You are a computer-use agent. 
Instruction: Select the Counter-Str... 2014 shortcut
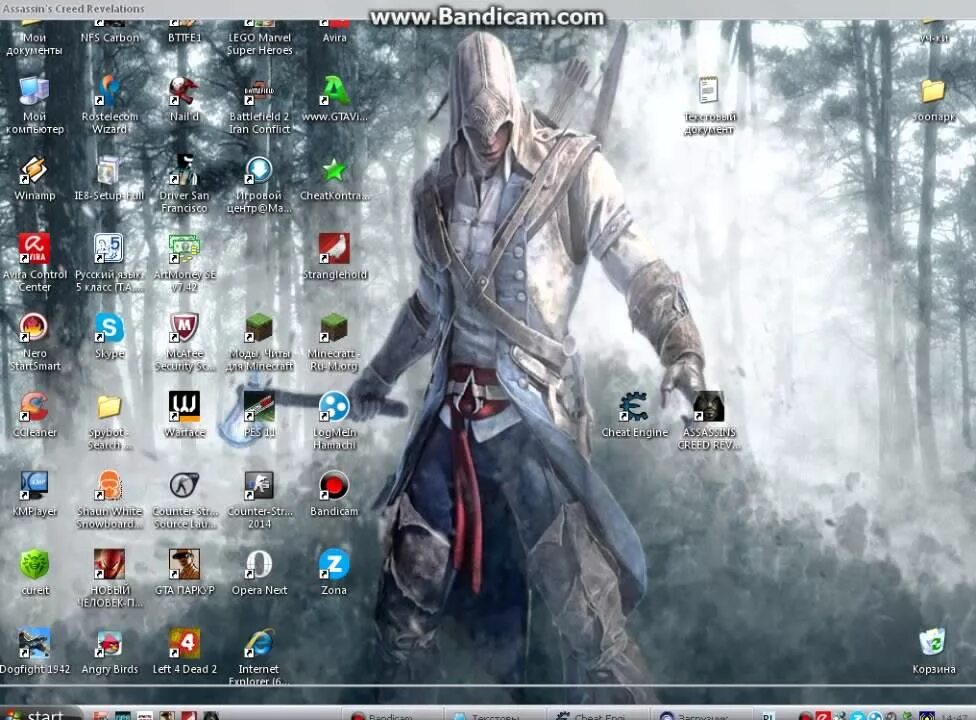[259, 486]
